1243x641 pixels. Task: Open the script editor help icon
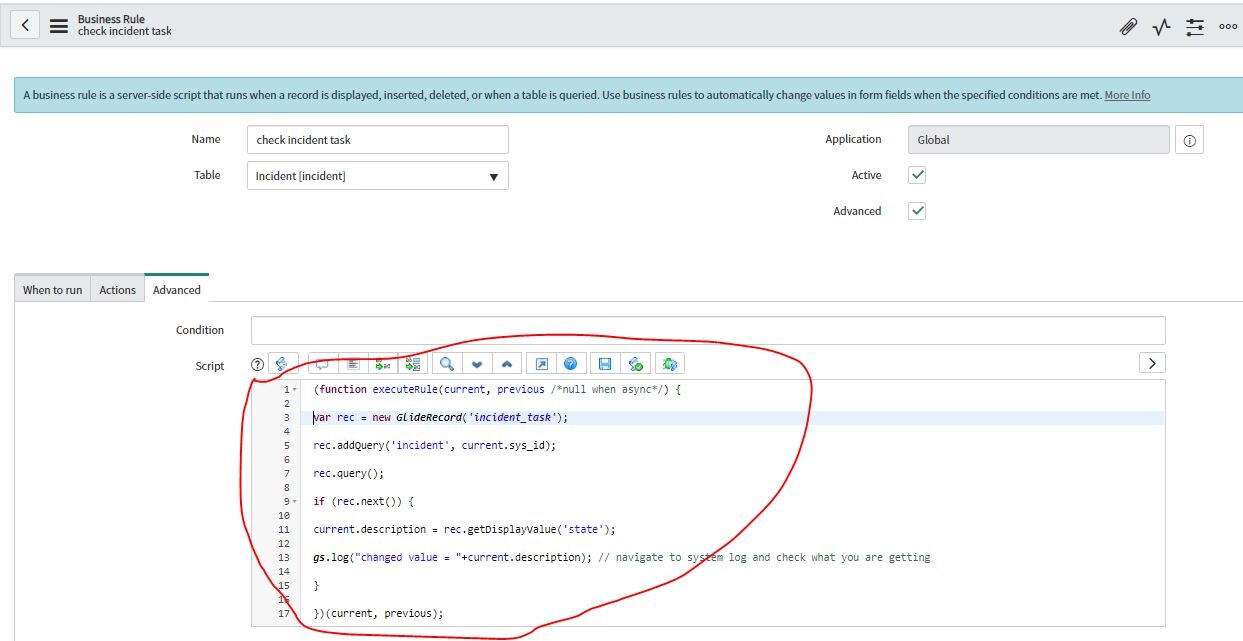click(x=571, y=364)
